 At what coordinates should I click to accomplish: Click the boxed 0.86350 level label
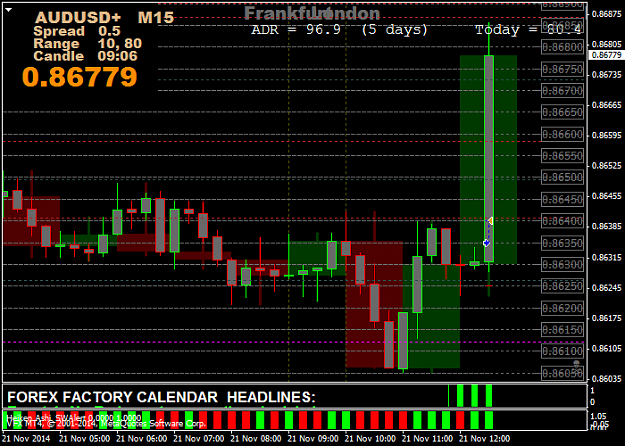point(562,243)
